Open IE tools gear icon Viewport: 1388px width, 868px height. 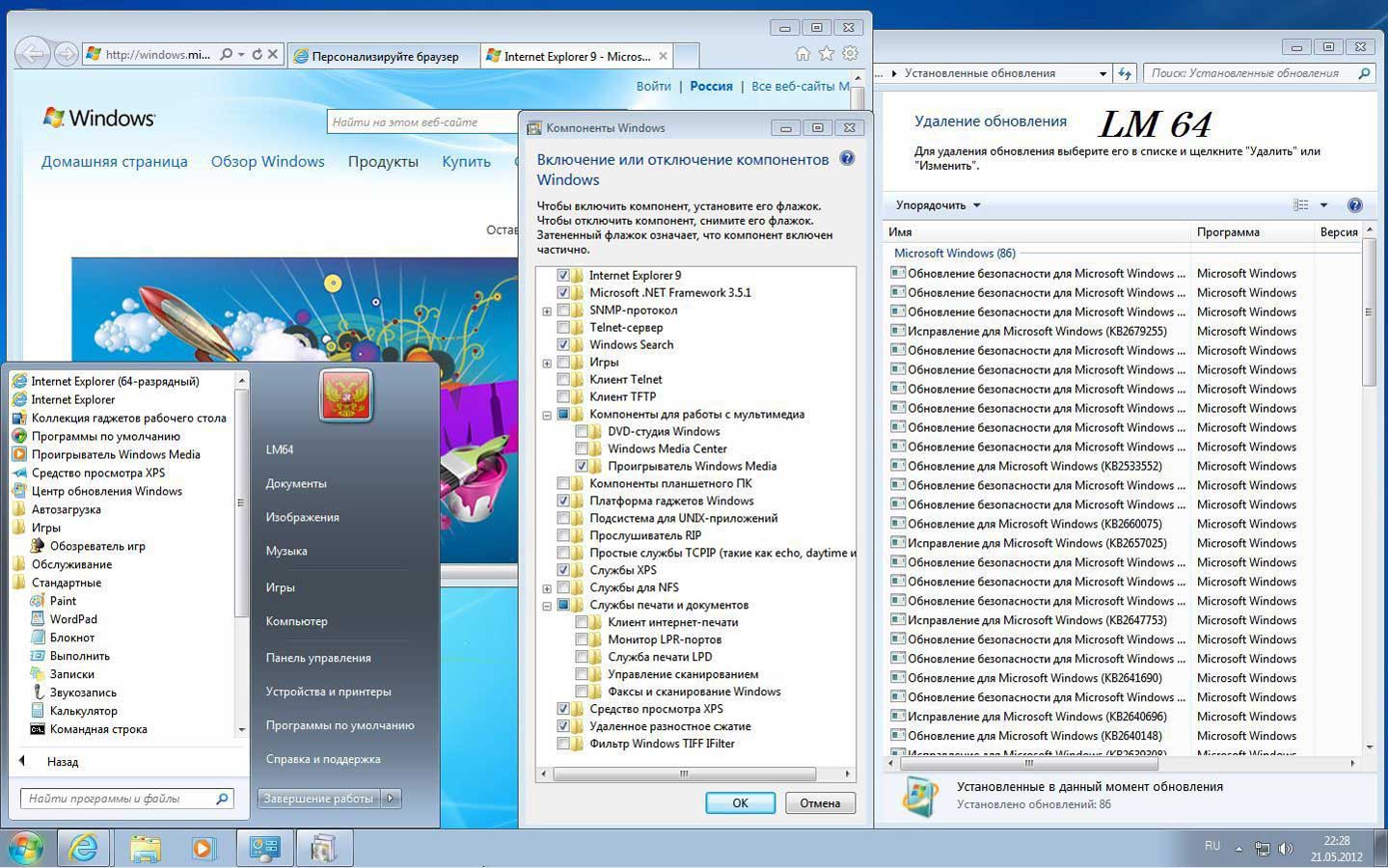[850, 54]
